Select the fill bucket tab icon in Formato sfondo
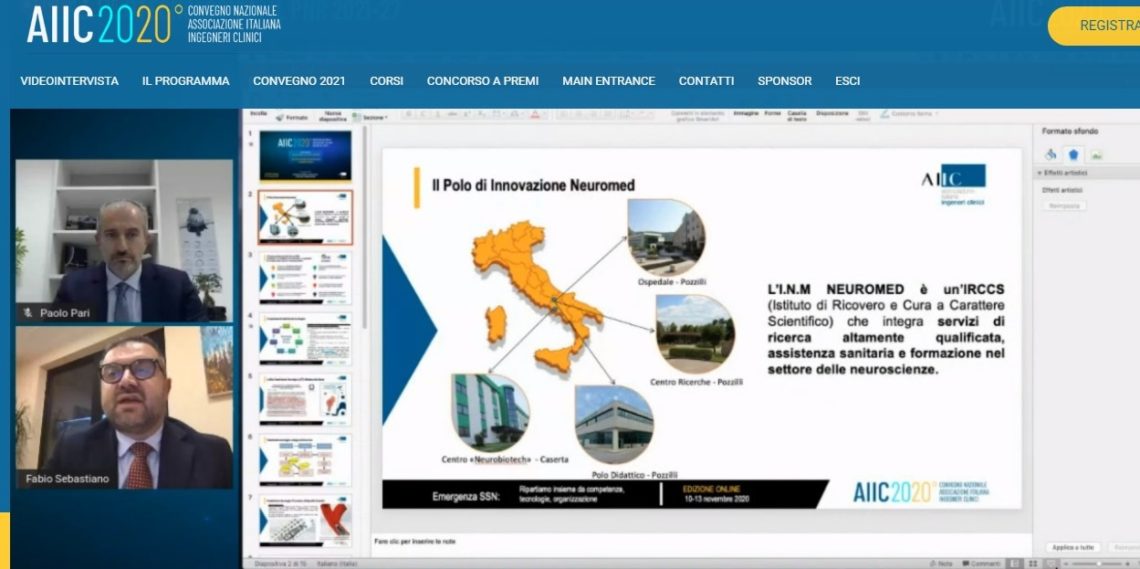Image resolution: width=1140 pixels, height=569 pixels. tap(1050, 155)
